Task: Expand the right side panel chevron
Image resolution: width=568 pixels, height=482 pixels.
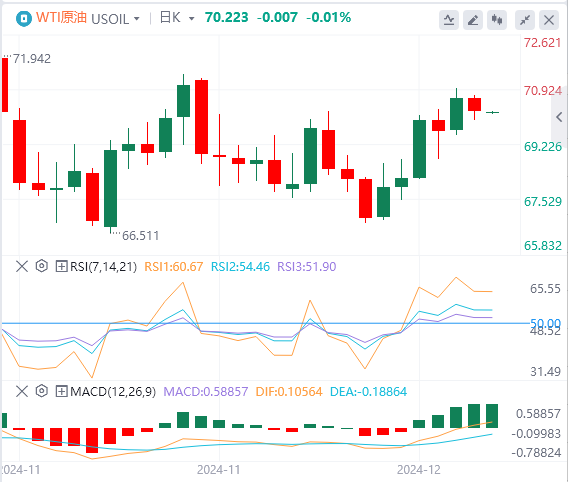Action: tap(559, 117)
